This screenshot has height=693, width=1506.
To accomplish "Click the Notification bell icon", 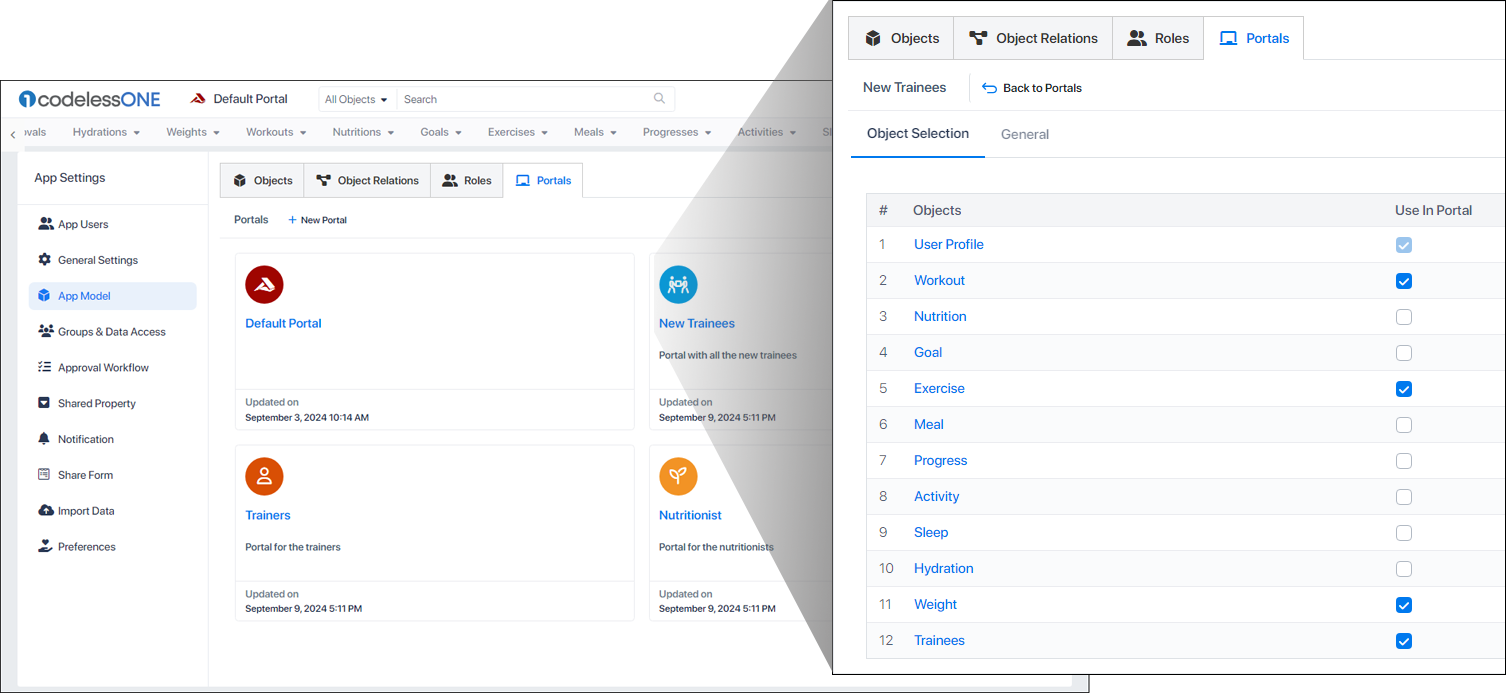I will point(45,439).
